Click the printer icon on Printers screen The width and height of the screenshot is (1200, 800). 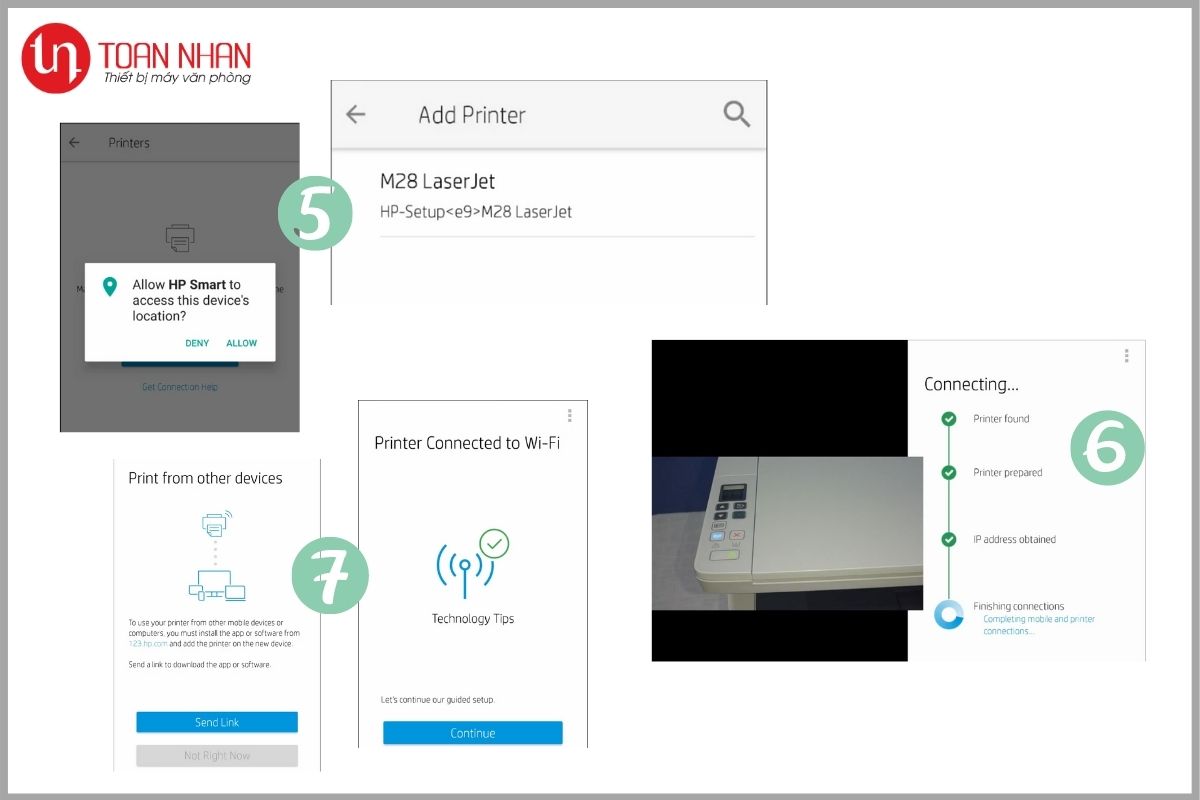[180, 238]
